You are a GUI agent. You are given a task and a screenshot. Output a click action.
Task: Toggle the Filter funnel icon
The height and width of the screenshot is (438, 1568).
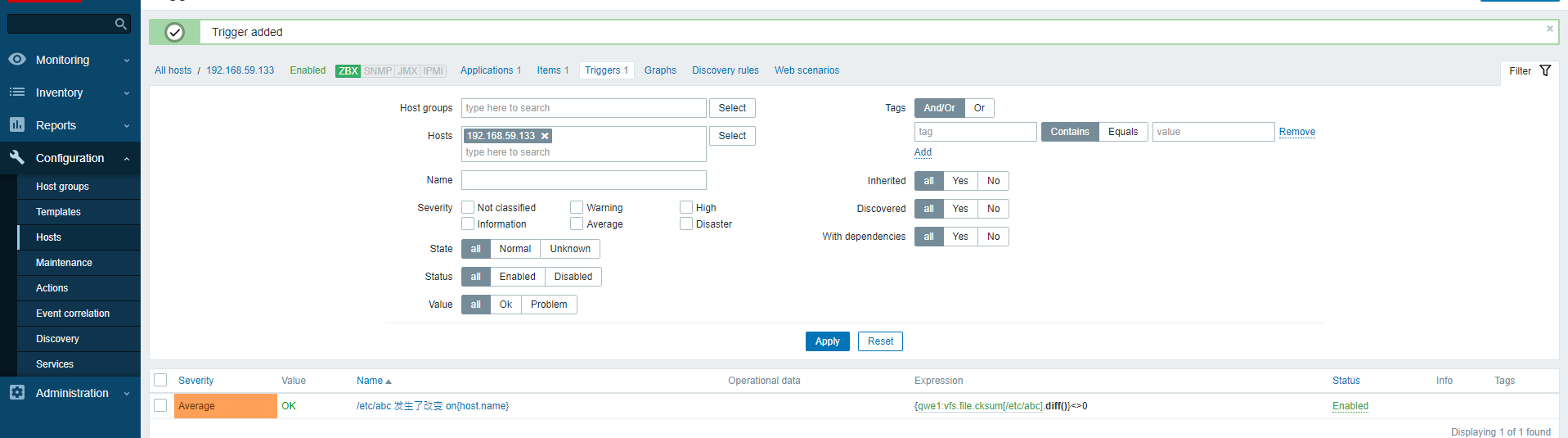click(x=1545, y=70)
